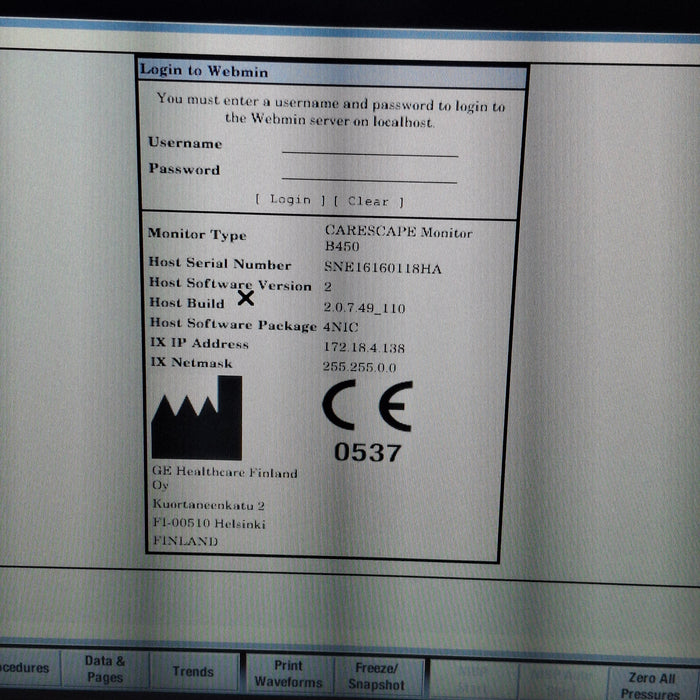Tap Zero All Pressures button

pyautogui.click(x=652, y=685)
